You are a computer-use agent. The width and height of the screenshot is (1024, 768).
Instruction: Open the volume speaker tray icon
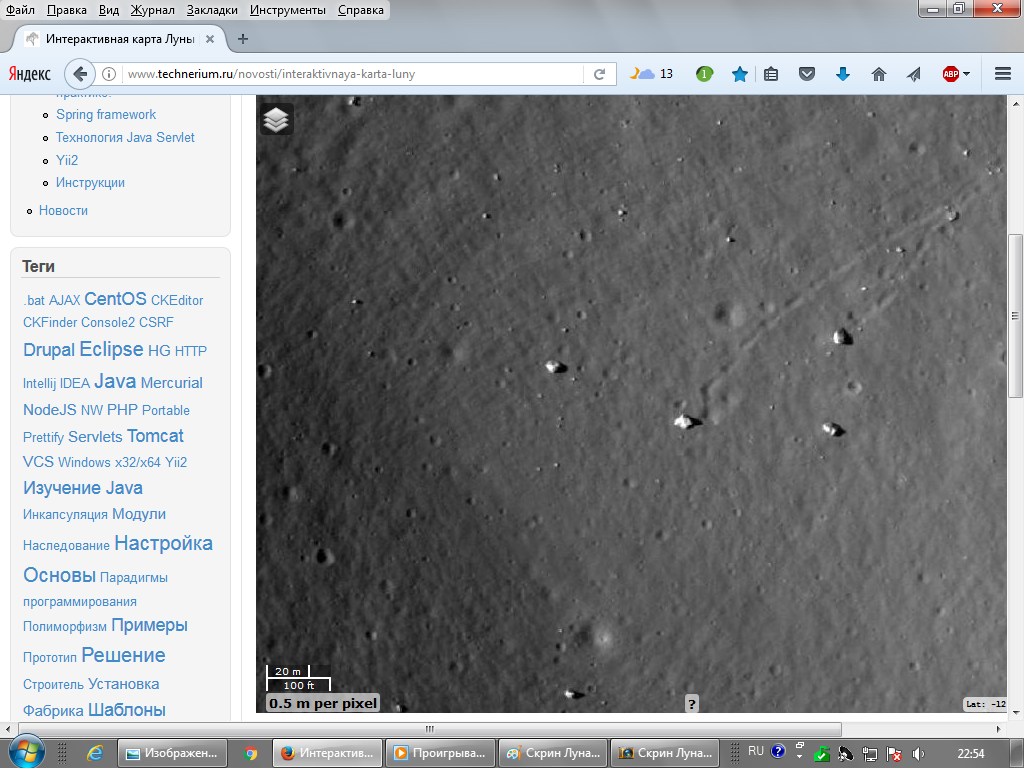click(x=918, y=754)
